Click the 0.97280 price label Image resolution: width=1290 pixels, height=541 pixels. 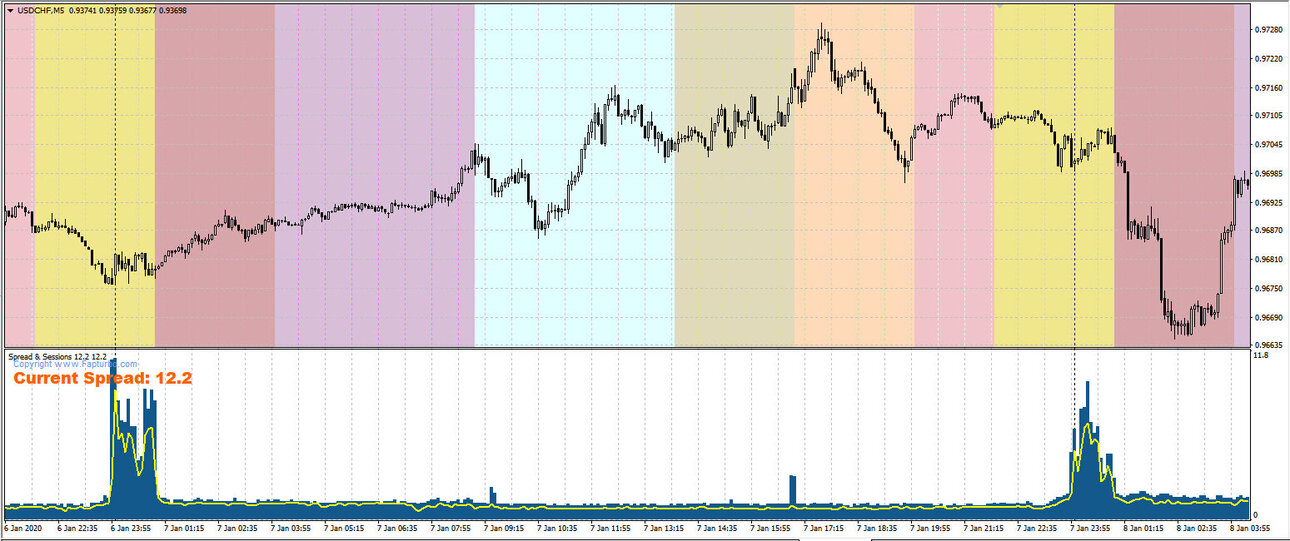pos(1268,30)
